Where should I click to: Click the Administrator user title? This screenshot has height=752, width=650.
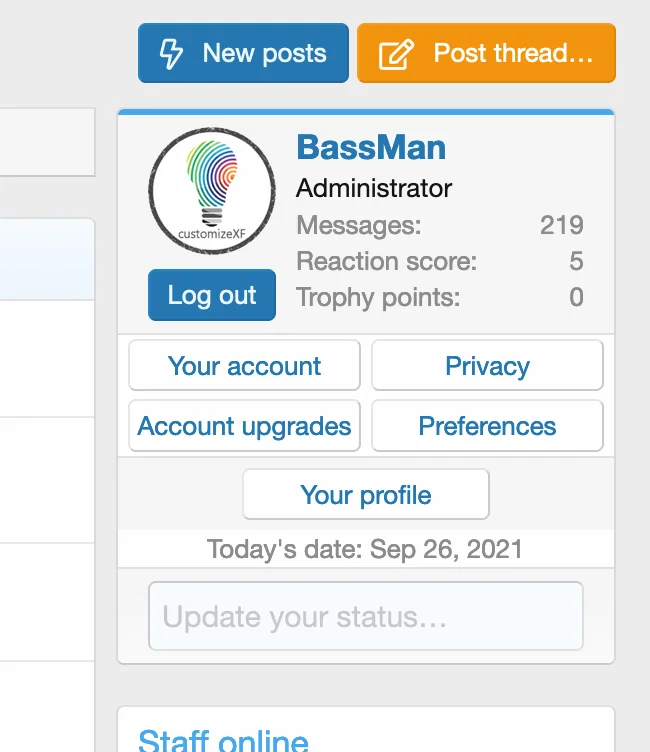(374, 188)
